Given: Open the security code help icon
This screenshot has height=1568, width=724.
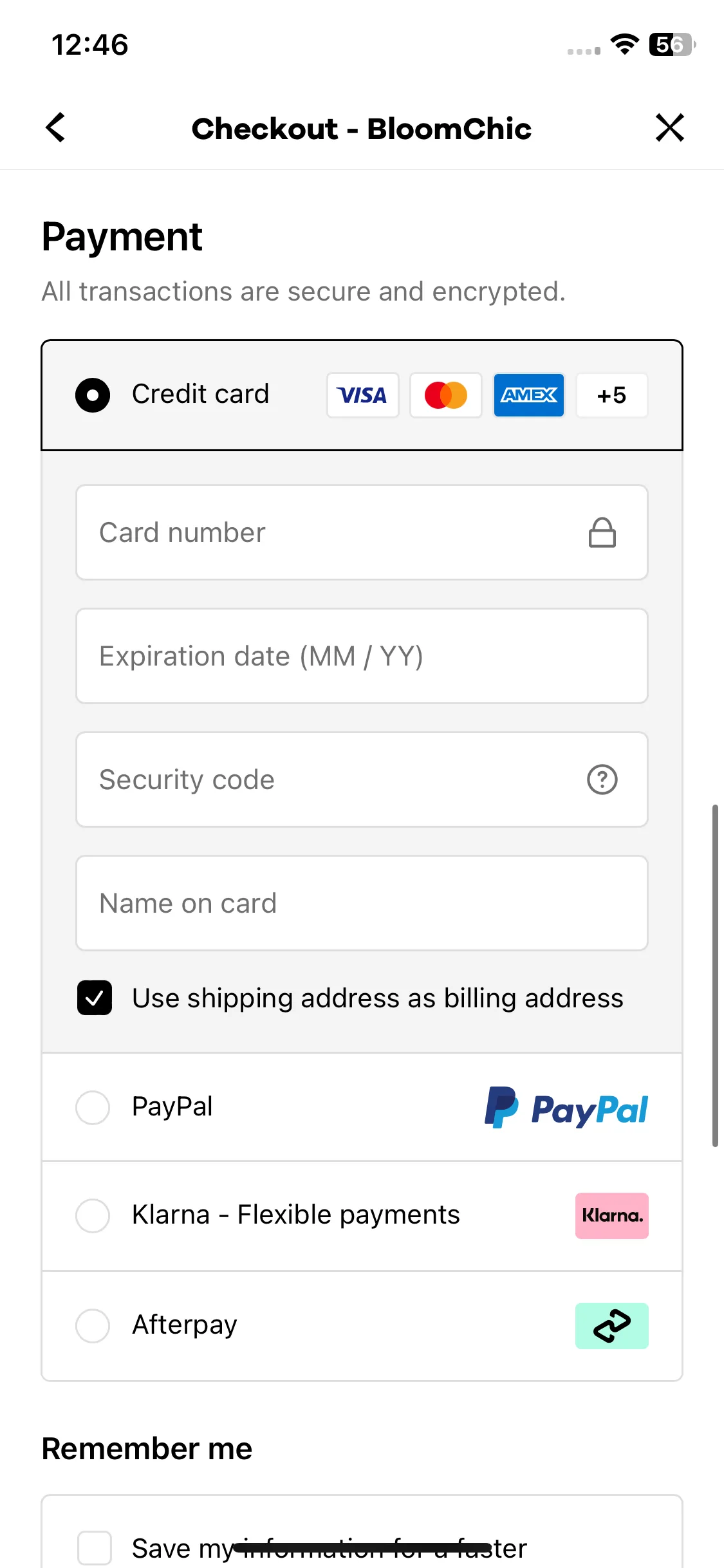Looking at the screenshot, I should (x=602, y=779).
